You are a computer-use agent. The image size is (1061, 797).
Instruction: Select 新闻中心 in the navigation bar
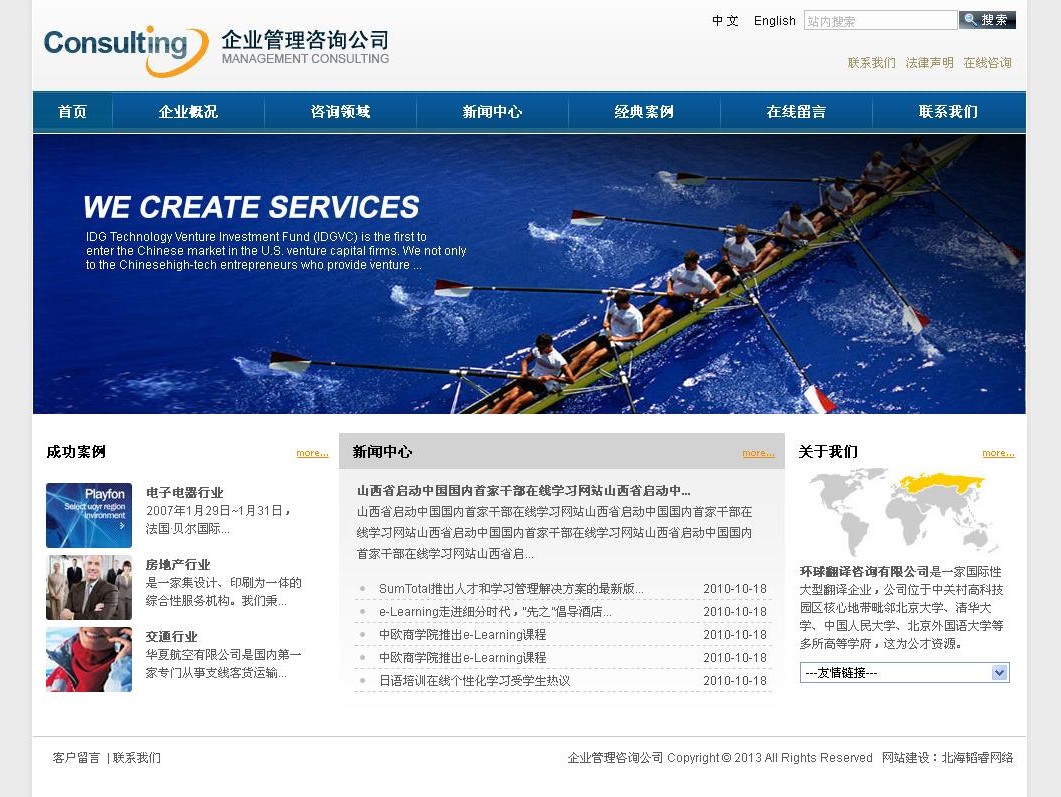click(492, 112)
